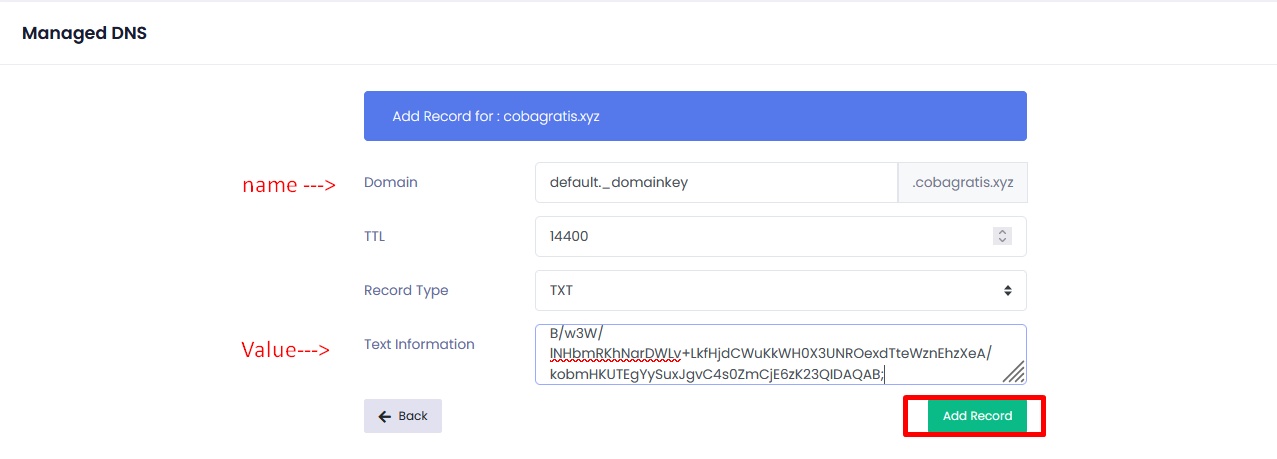This screenshot has height=459, width=1277.
Task: Click the red Value arrow annotation
Action: point(286,350)
